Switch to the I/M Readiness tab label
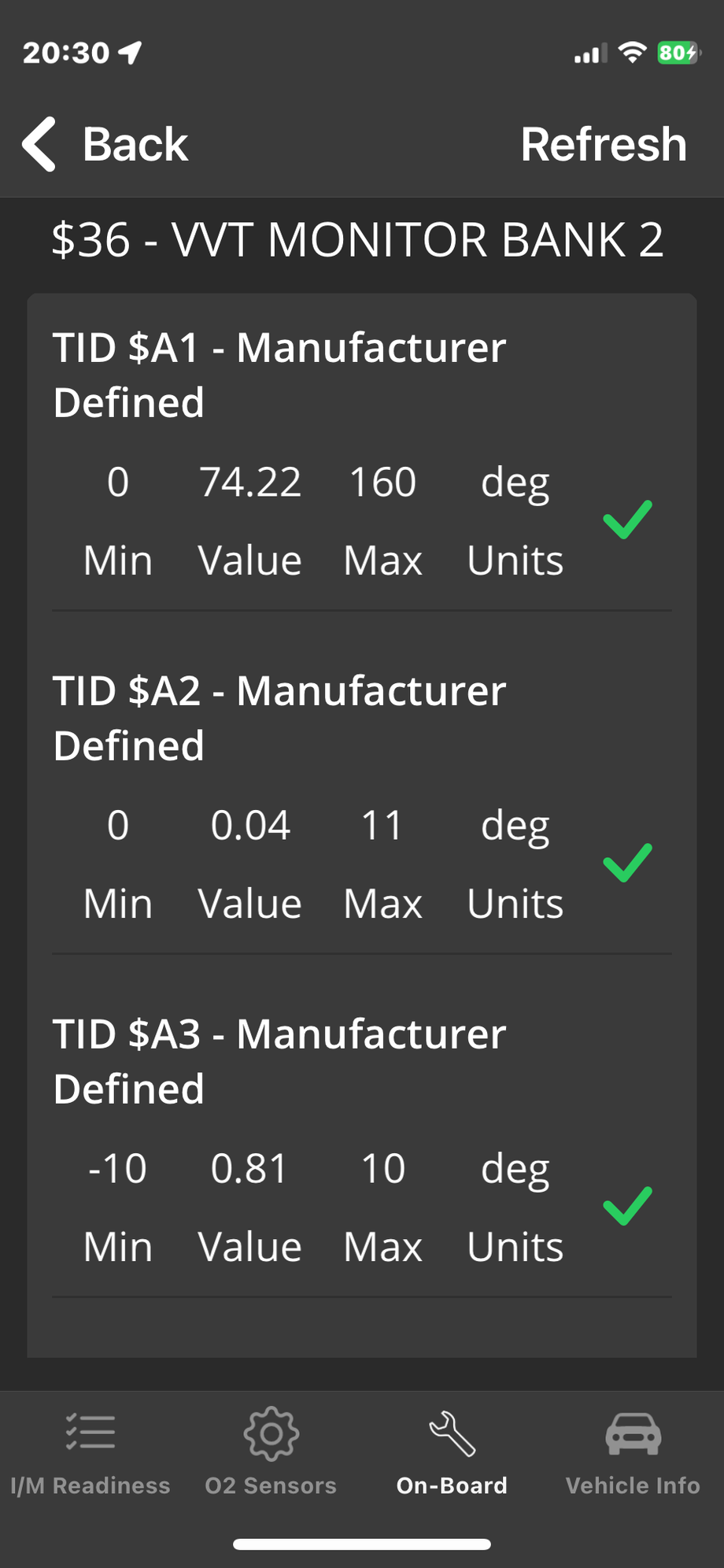The image size is (724, 1568). tap(90, 1485)
